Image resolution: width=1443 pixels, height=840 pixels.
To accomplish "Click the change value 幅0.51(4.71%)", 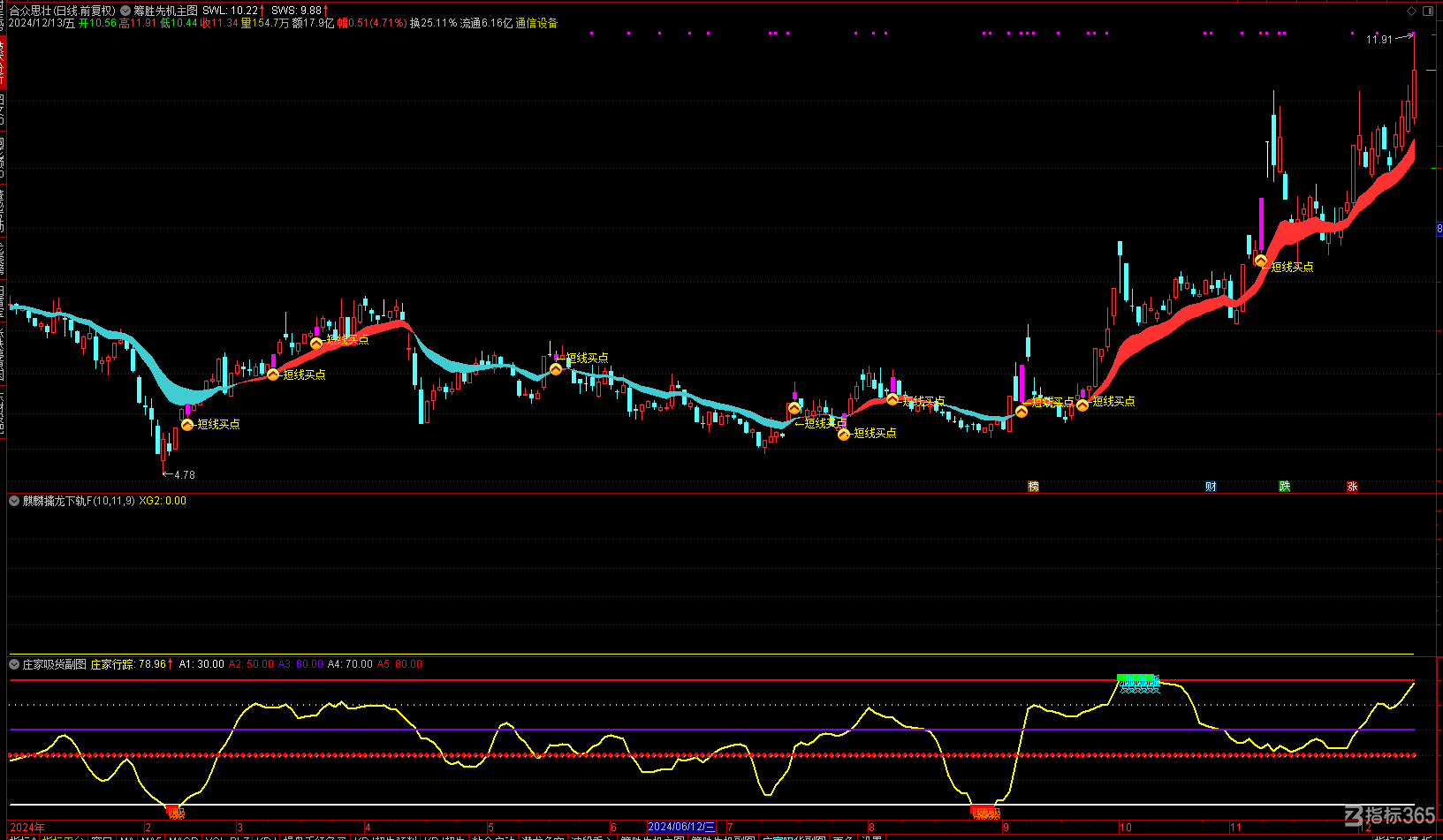I will coord(372,23).
